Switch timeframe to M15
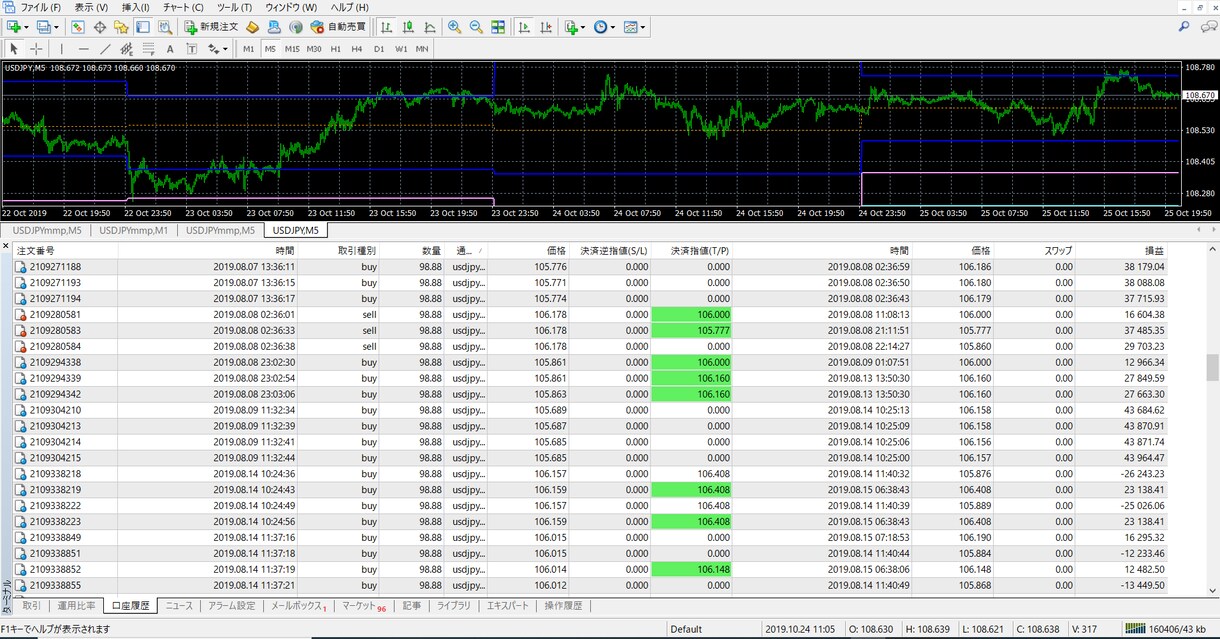This screenshot has width=1220, height=639. (x=292, y=48)
